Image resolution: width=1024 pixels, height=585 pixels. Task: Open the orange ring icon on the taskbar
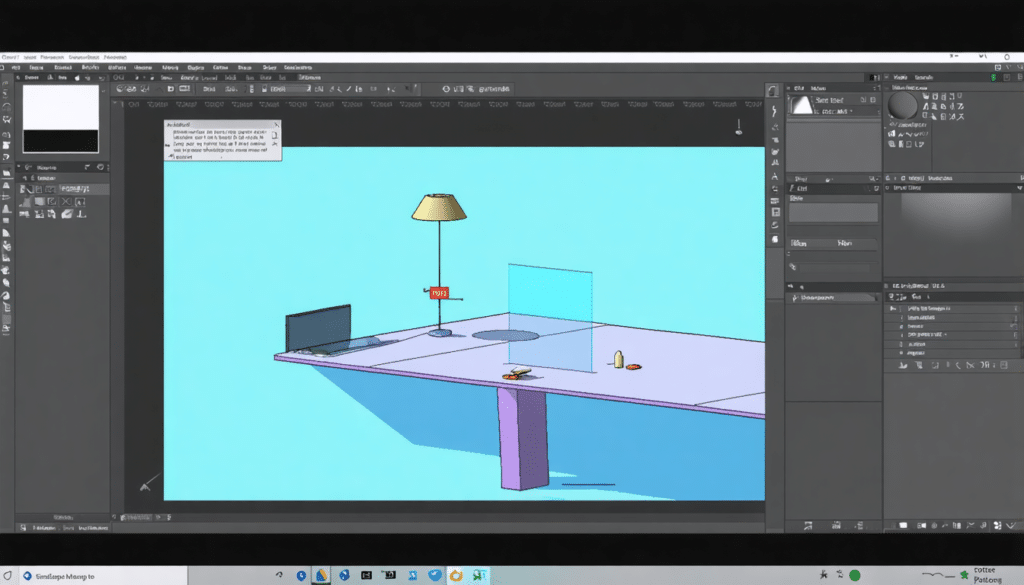coord(456,575)
